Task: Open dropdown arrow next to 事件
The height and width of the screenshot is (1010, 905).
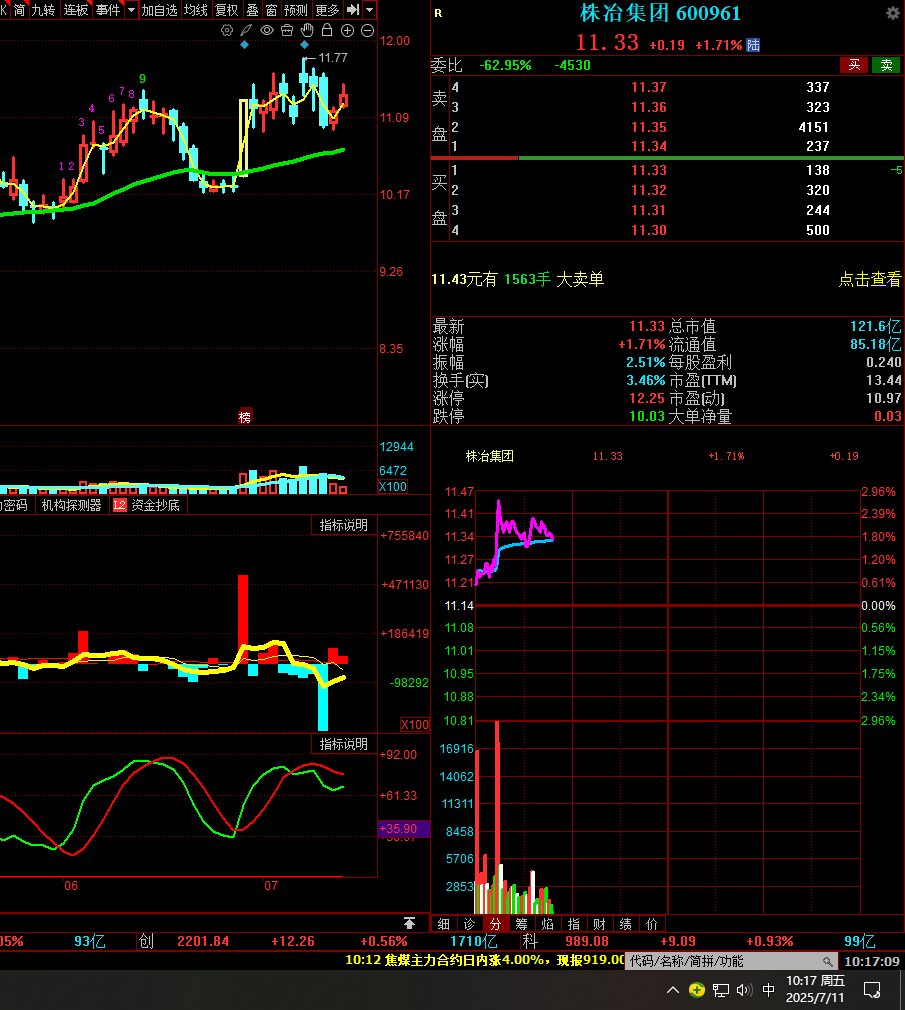Action: [131, 10]
